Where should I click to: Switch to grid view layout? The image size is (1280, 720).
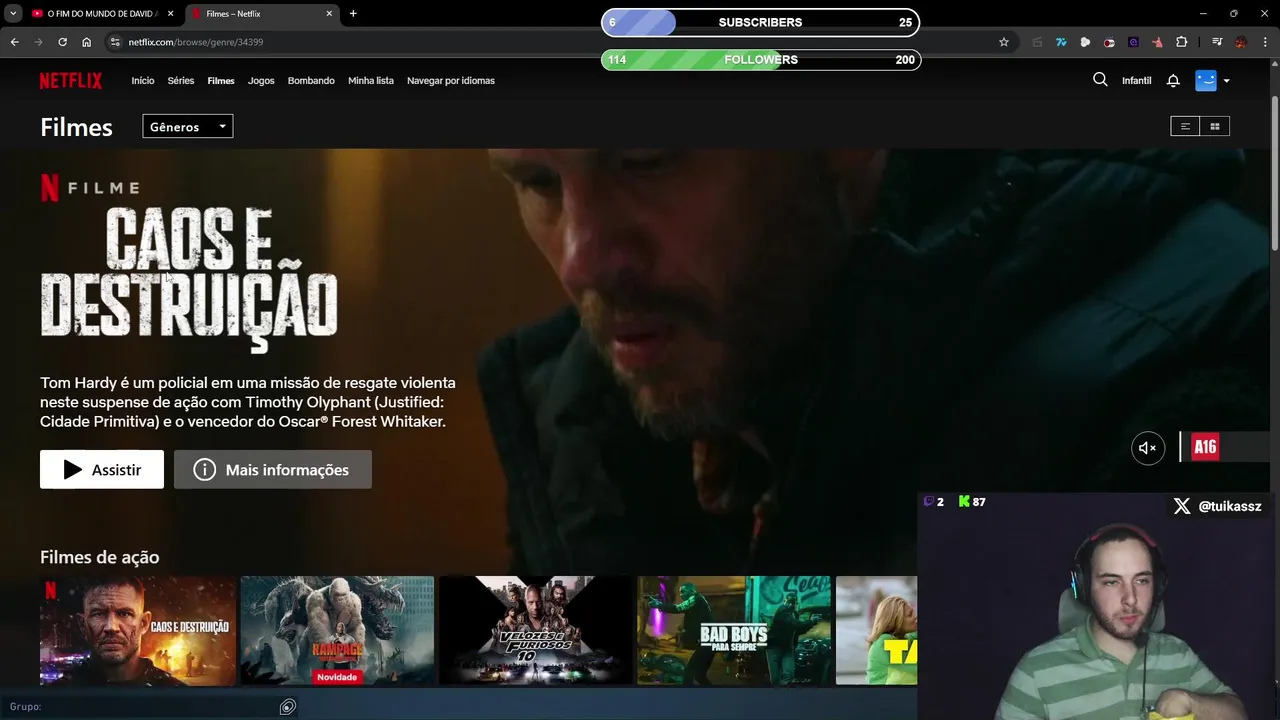[1215, 126]
